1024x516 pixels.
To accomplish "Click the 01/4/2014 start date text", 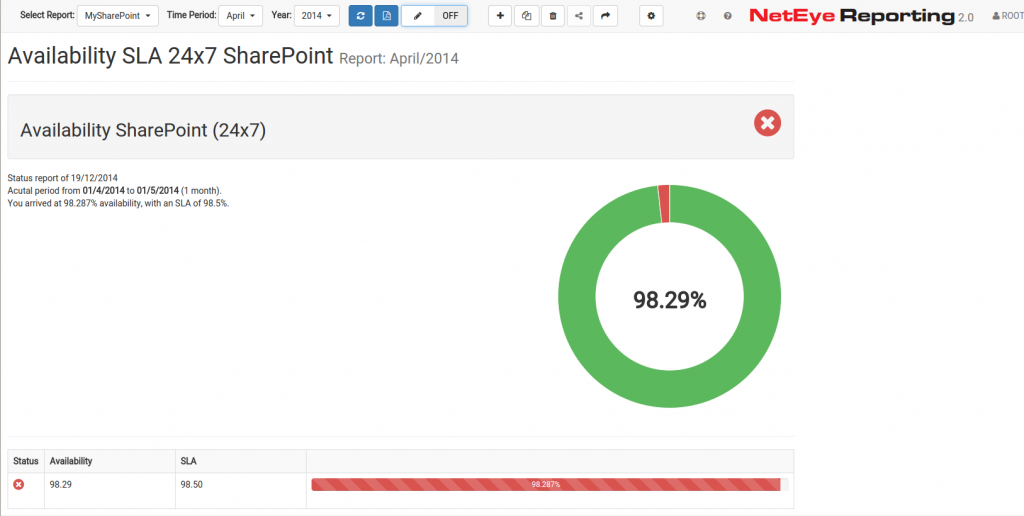I will pyautogui.click(x=104, y=191).
